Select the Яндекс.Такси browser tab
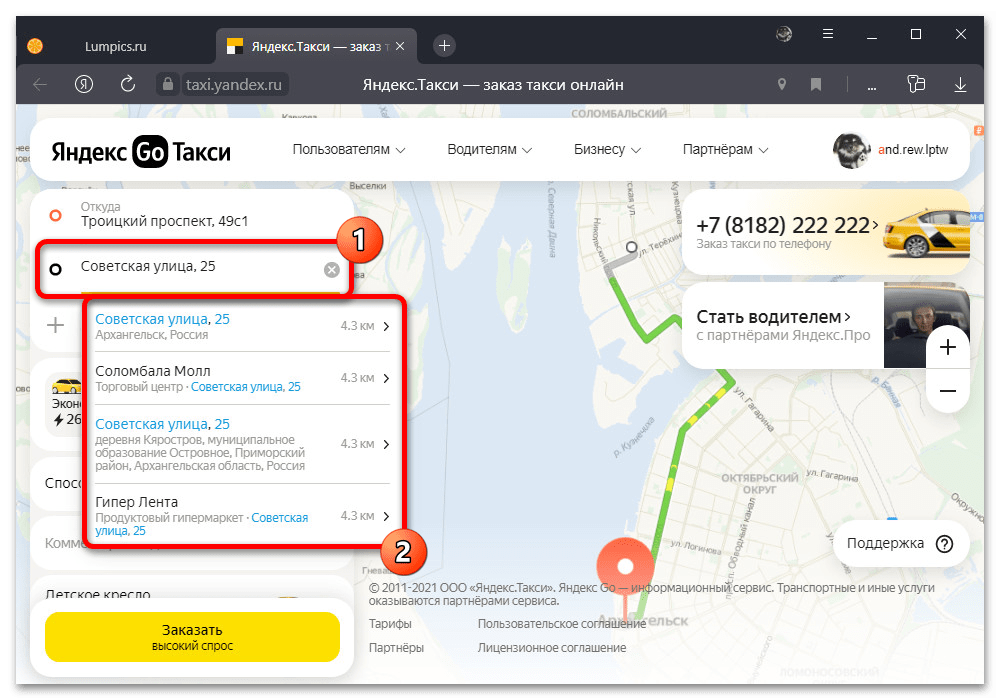This screenshot has height=700, width=1000. 316,47
